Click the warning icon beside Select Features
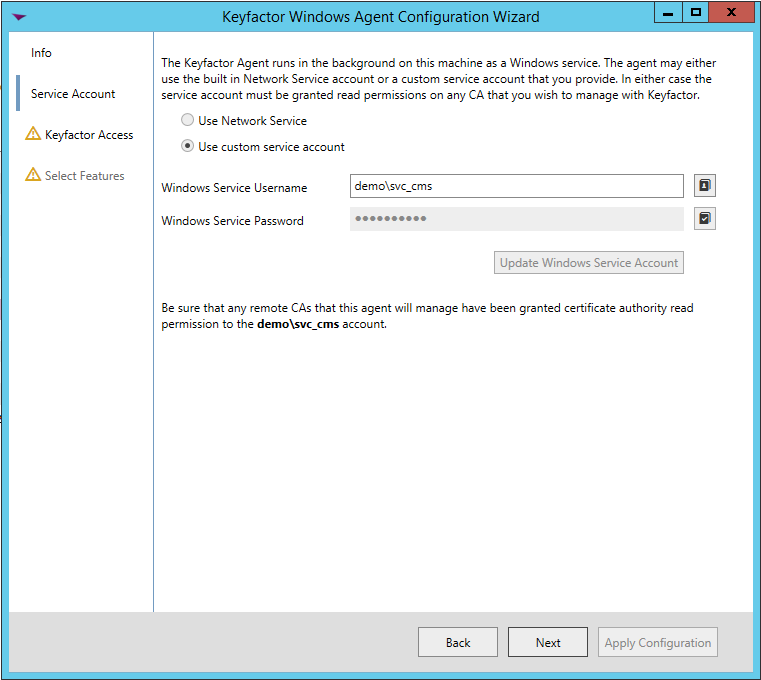 click(33, 174)
